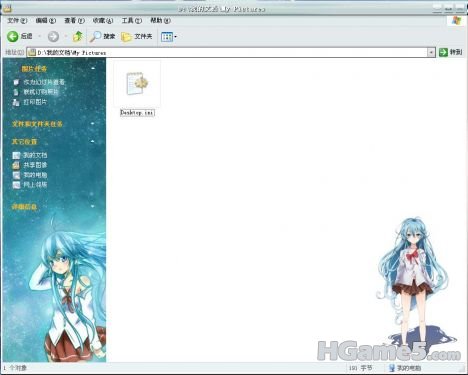Click the title bar folder system icon
This screenshot has height=375, width=468.
(7, 8)
